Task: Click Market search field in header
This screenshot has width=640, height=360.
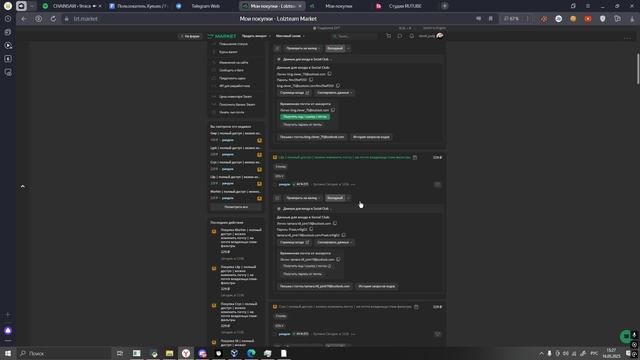Action: (354, 36)
